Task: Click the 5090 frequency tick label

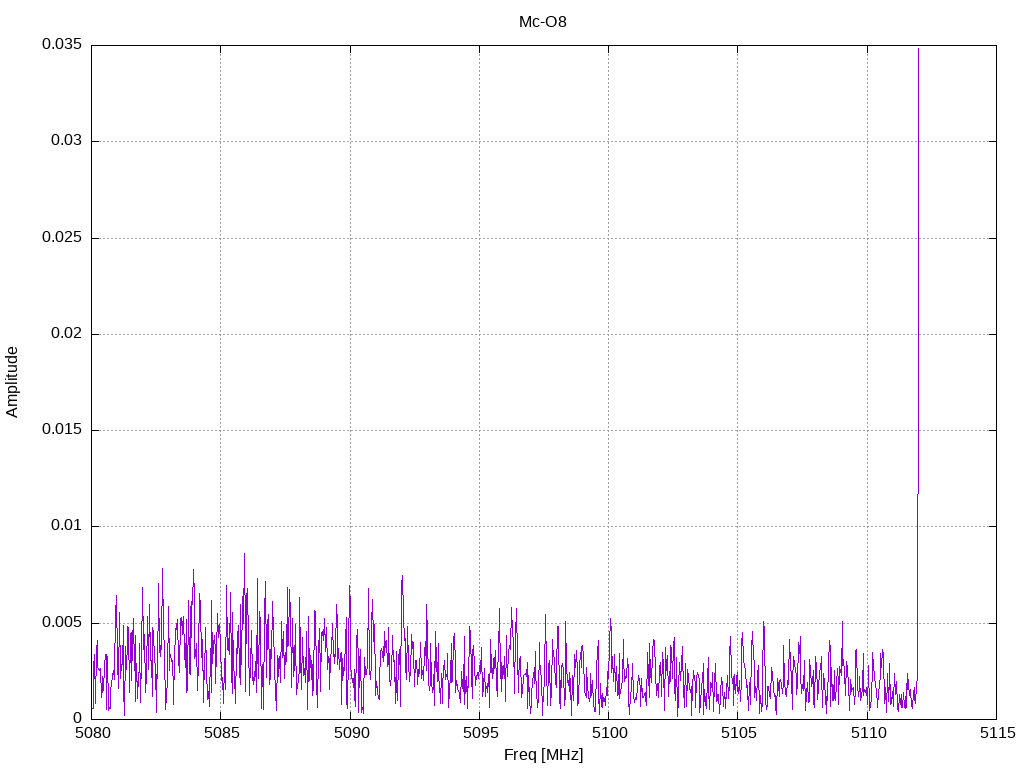Action: [350, 733]
